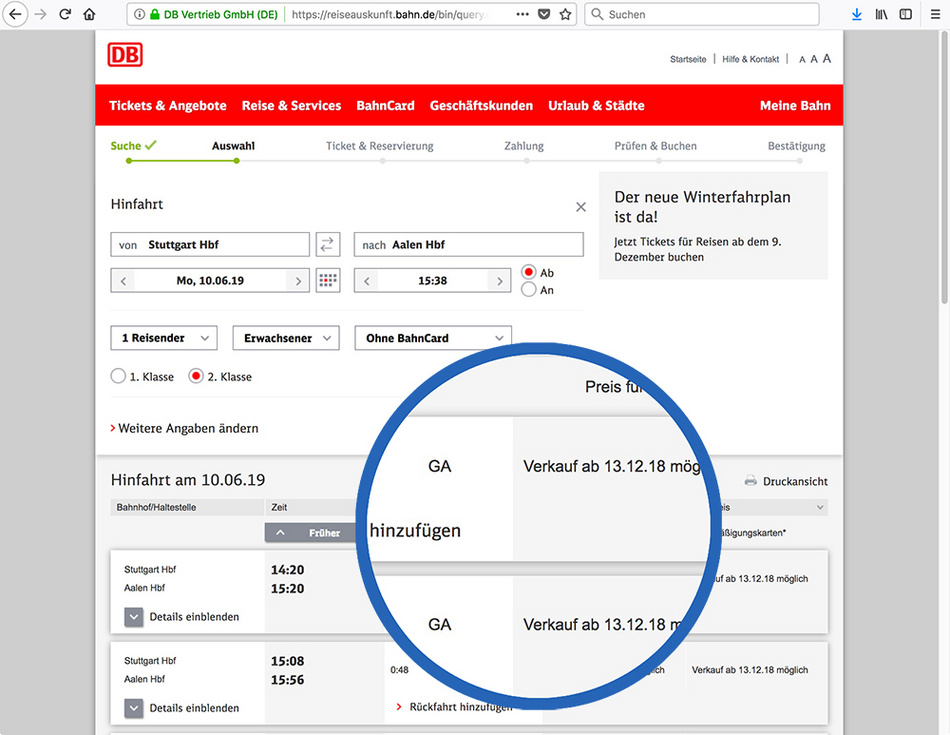Choose 1. Klasse radio button
The image size is (950, 735).
[x=118, y=376]
